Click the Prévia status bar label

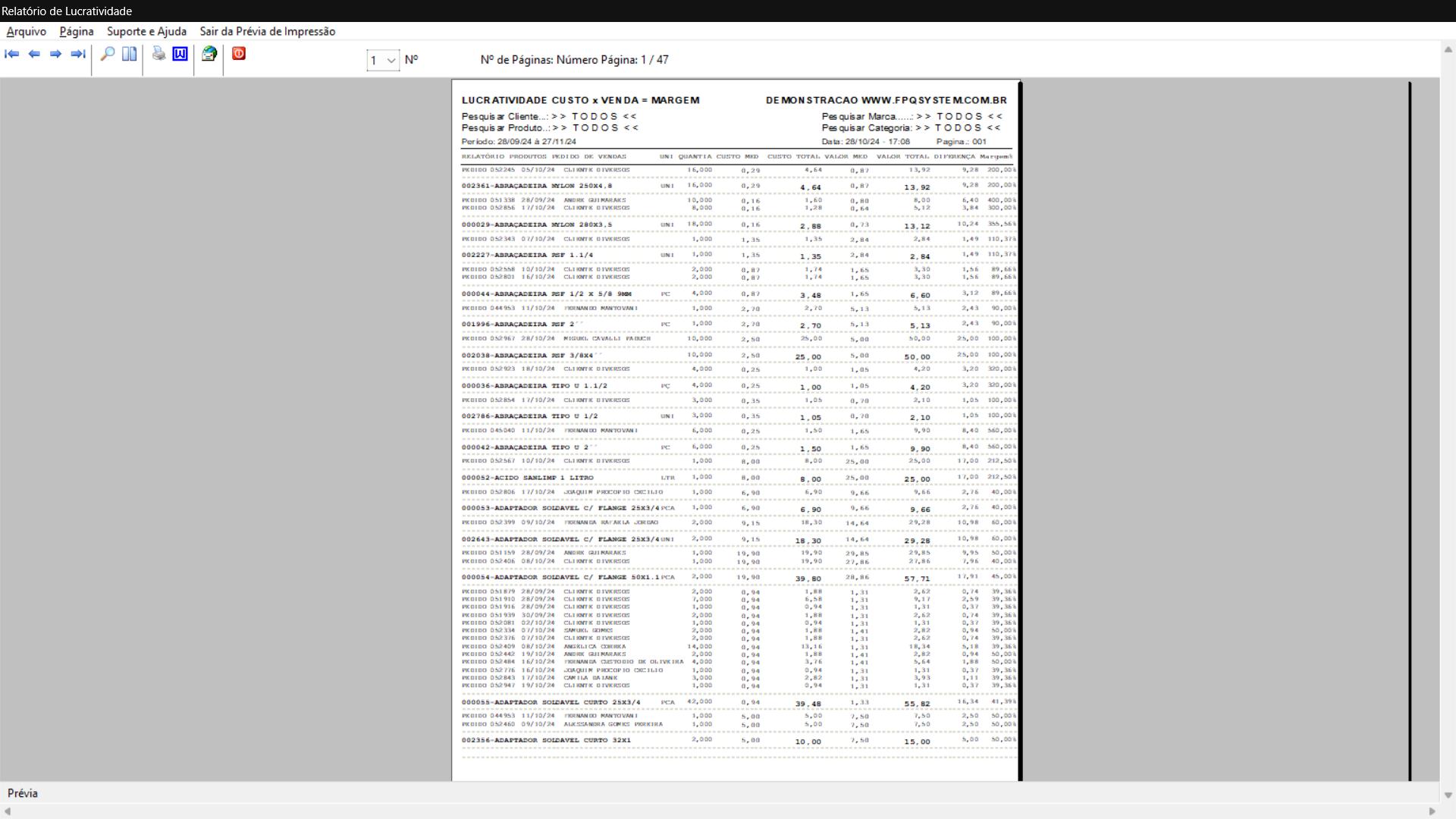pyautogui.click(x=23, y=793)
